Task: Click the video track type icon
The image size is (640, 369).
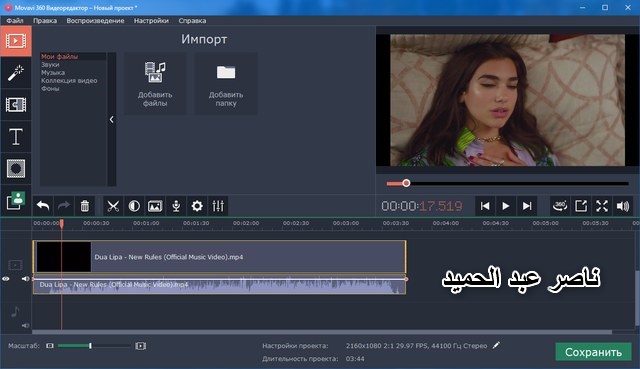Action: (x=15, y=265)
